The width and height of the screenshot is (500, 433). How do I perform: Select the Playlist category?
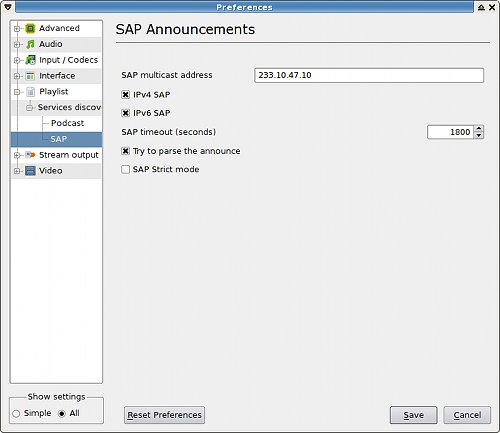[53, 91]
